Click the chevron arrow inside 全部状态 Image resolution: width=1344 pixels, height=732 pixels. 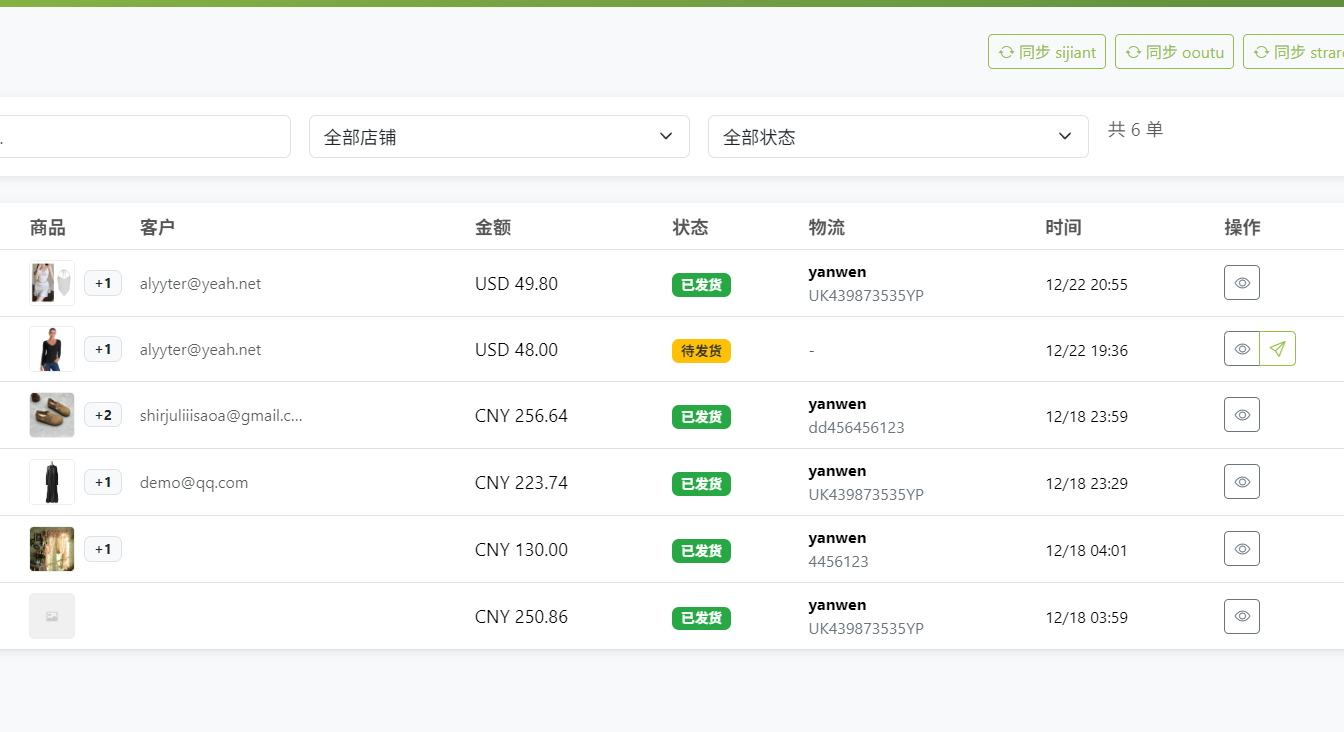point(1064,136)
